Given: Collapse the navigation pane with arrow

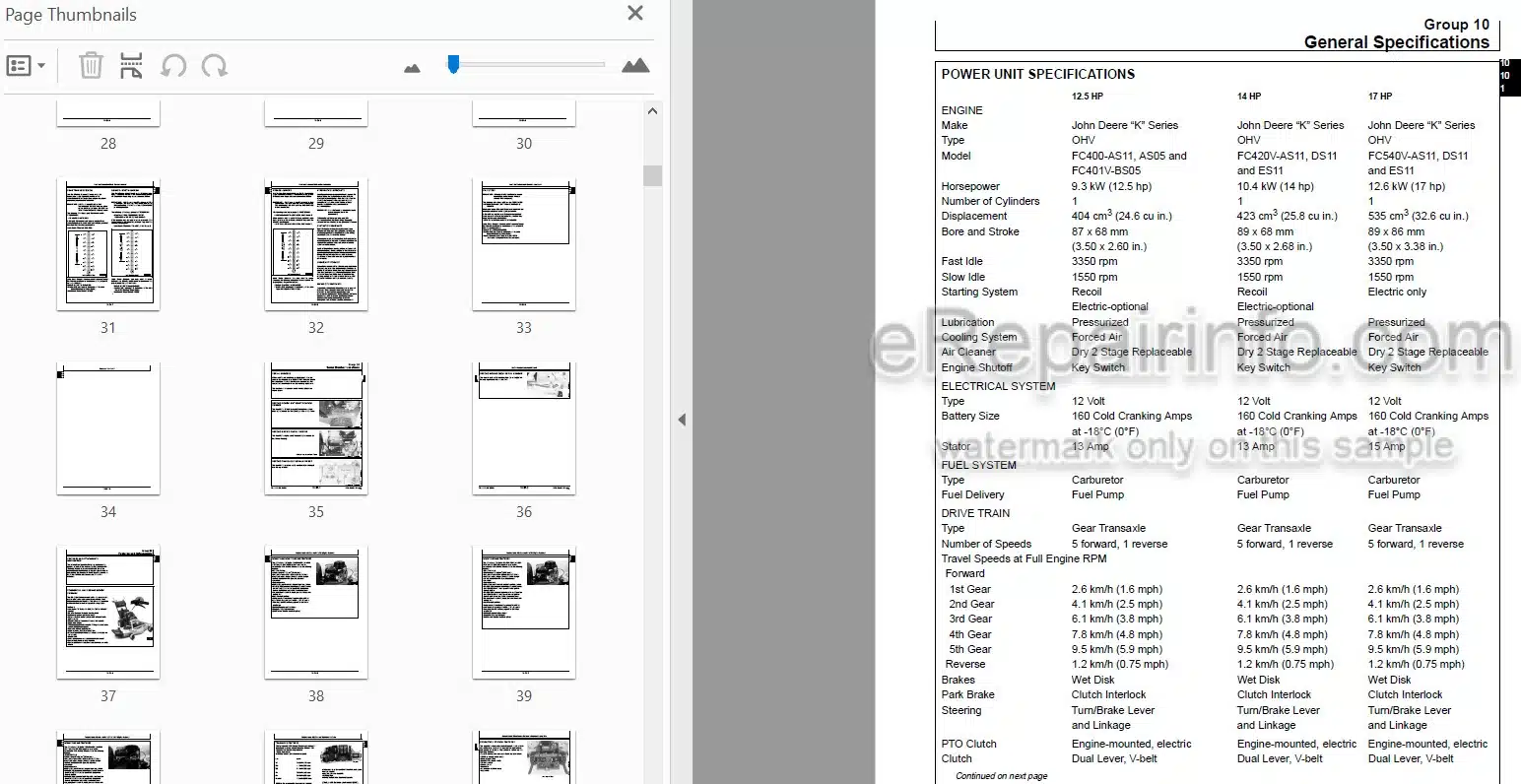Looking at the screenshot, I should click(x=681, y=420).
